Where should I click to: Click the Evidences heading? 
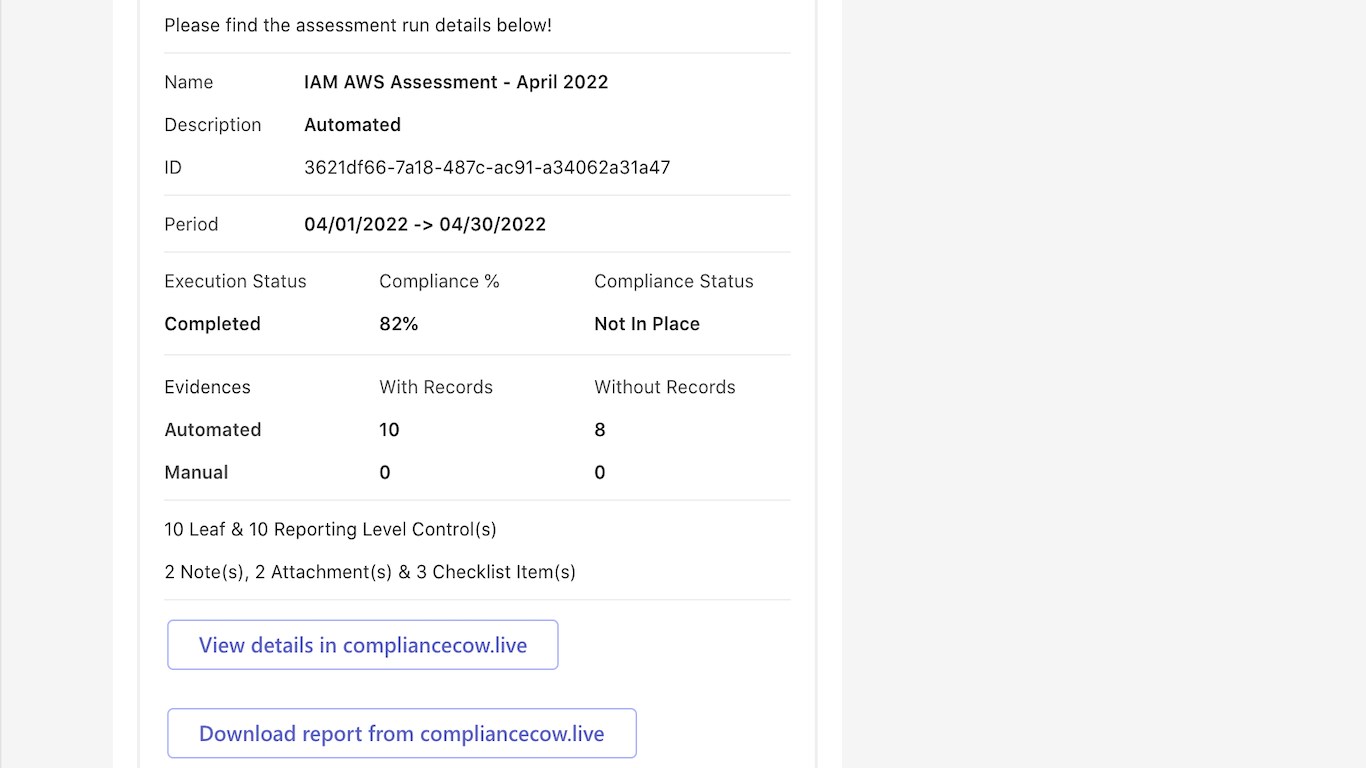pos(207,387)
